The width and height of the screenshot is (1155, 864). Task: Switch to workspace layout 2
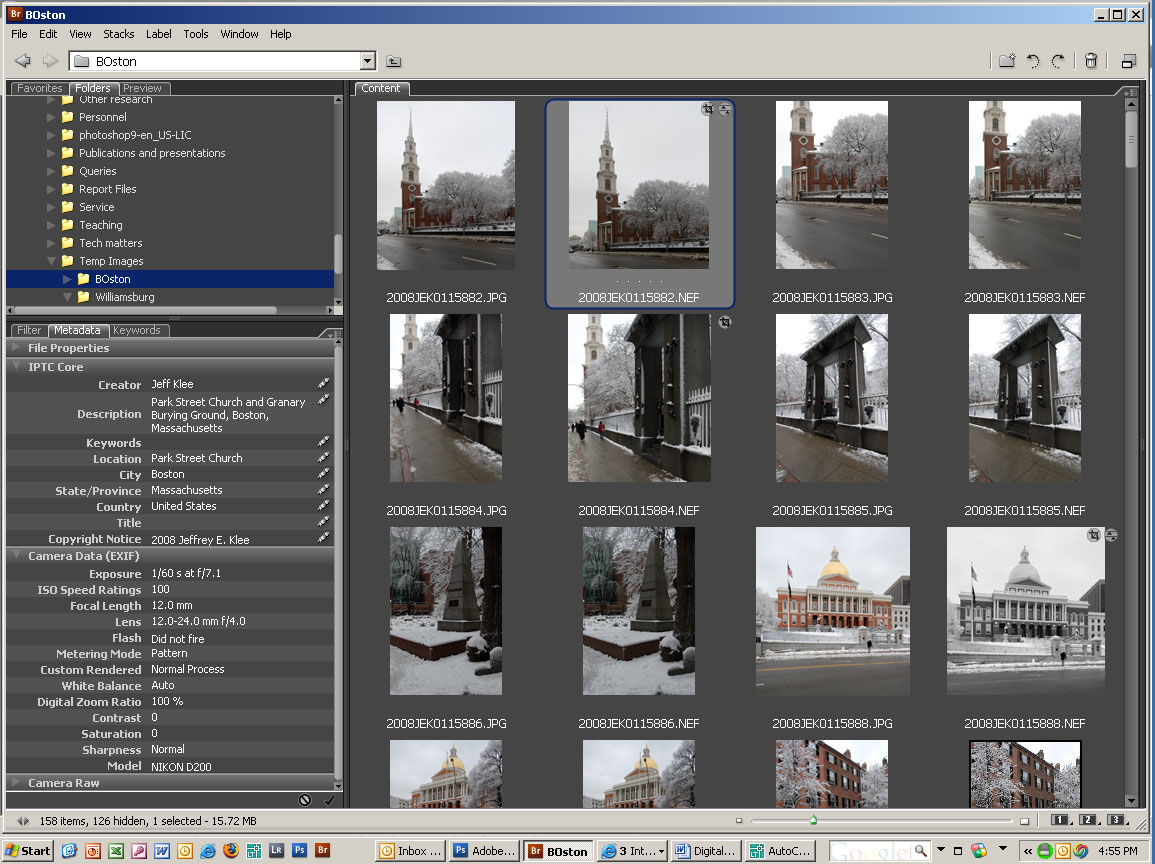1087,820
